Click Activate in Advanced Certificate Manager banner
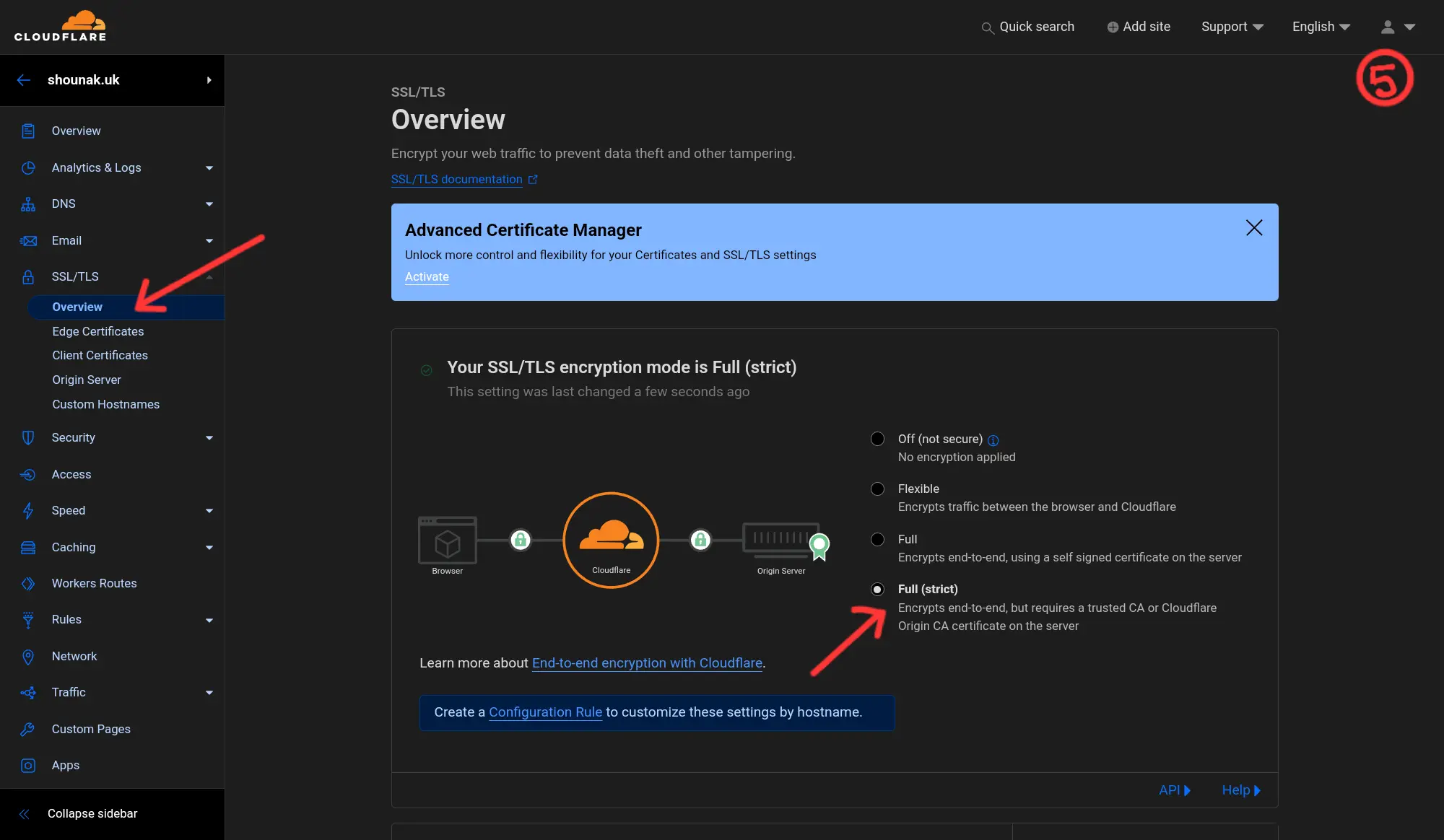The width and height of the screenshot is (1444, 840). pyautogui.click(x=427, y=276)
